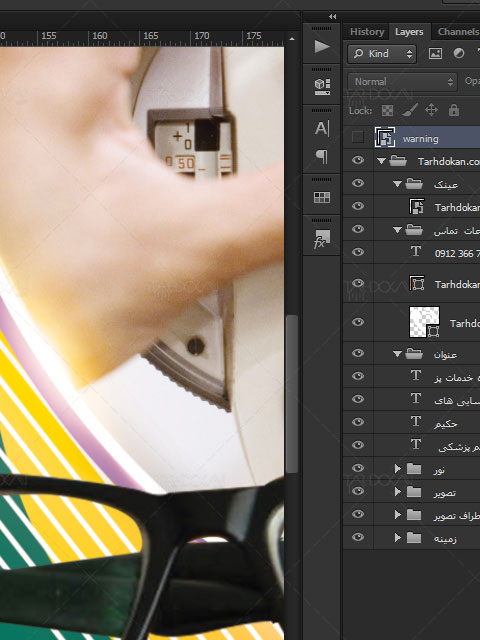Open the Normal blend mode dropdown

point(402,82)
